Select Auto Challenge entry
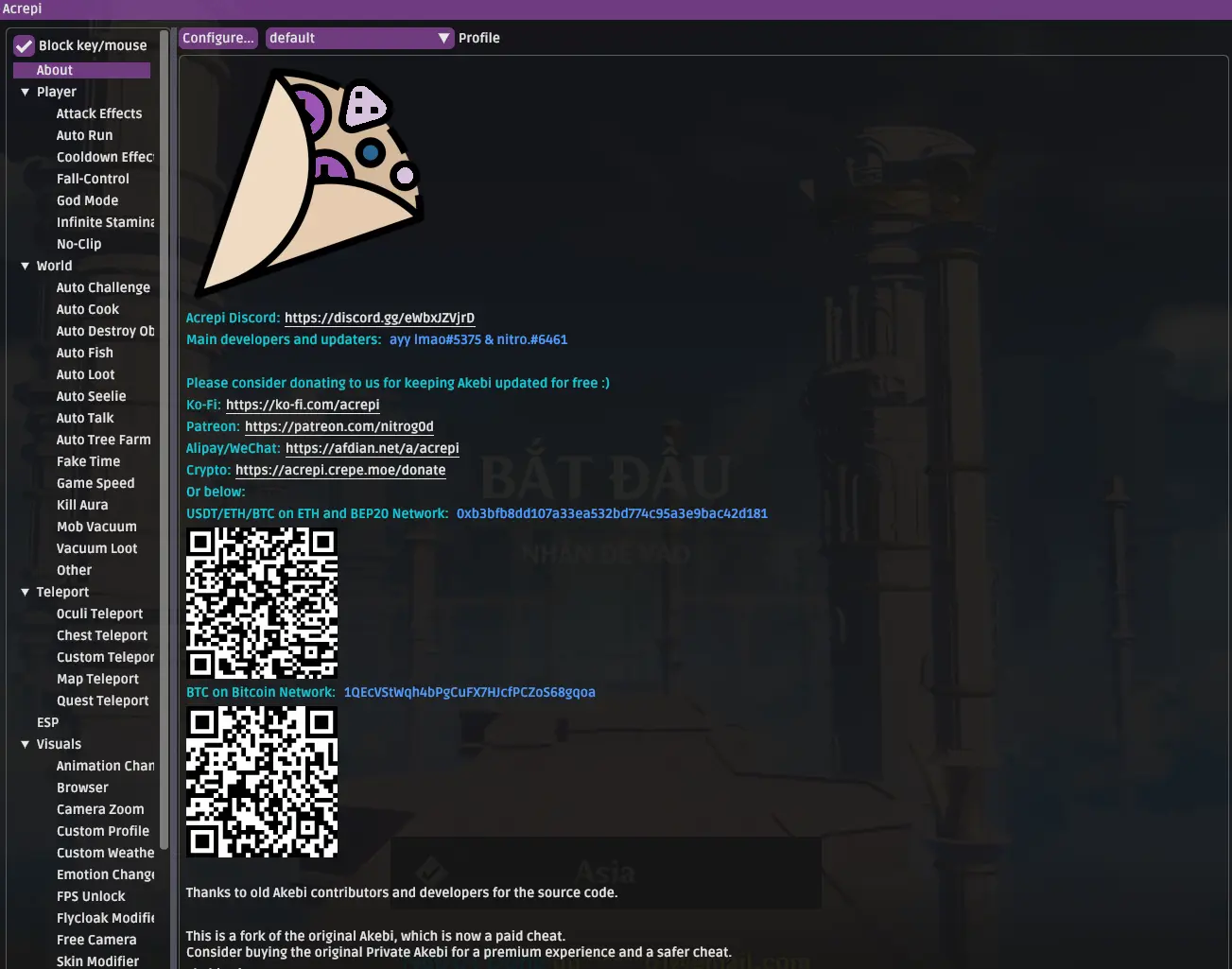The image size is (1232, 969). click(103, 287)
